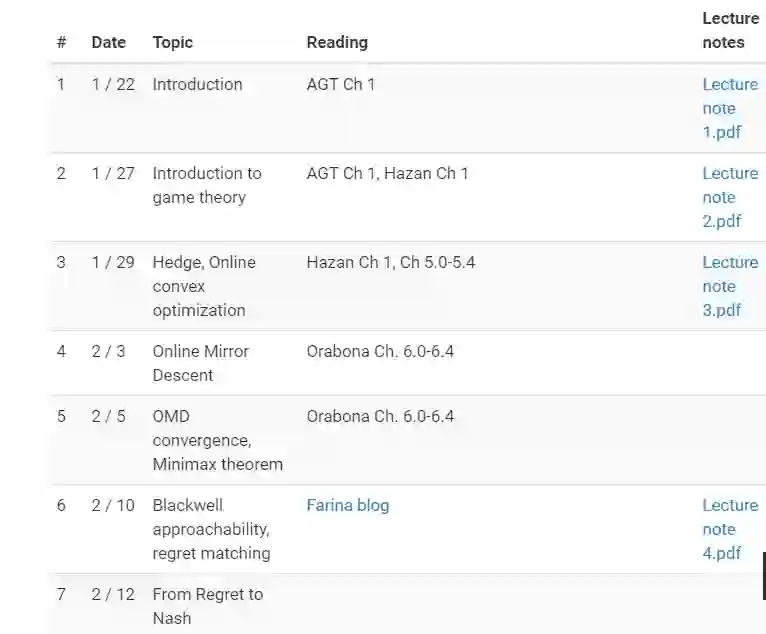
Task: Open the Lecture note 1.pdf link
Action: click(729, 108)
